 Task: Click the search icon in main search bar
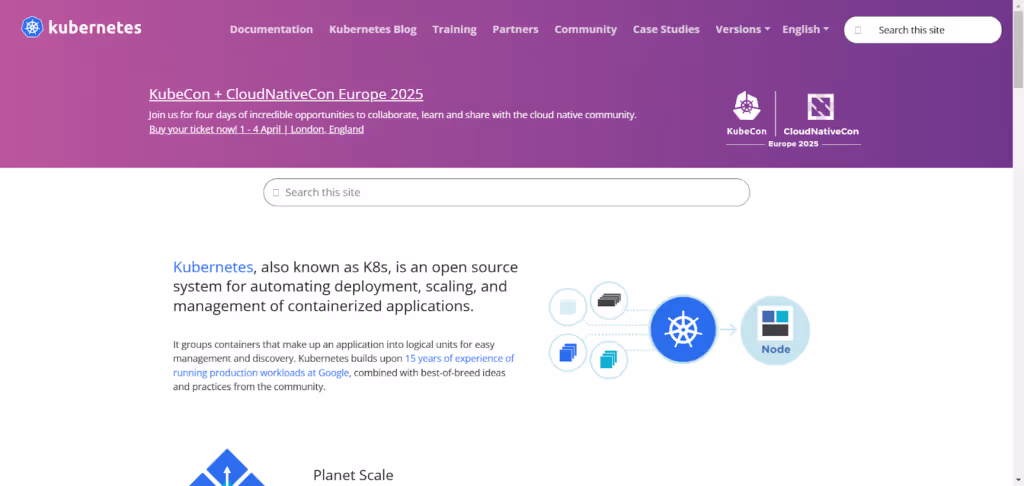click(276, 193)
